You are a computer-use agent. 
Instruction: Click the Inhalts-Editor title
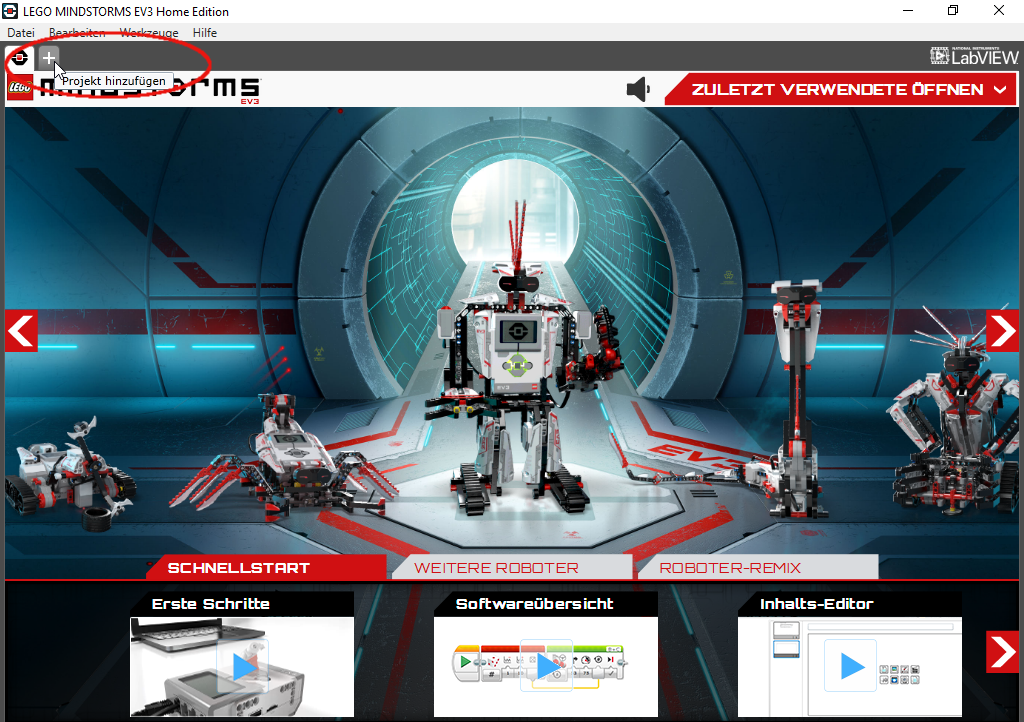(x=816, y=604)
